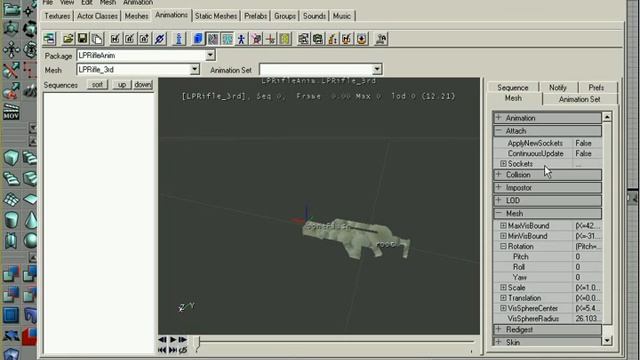640x360 pixels.
Task: Open the Package dropdown arrow
Action: click(x=210, y=55)
